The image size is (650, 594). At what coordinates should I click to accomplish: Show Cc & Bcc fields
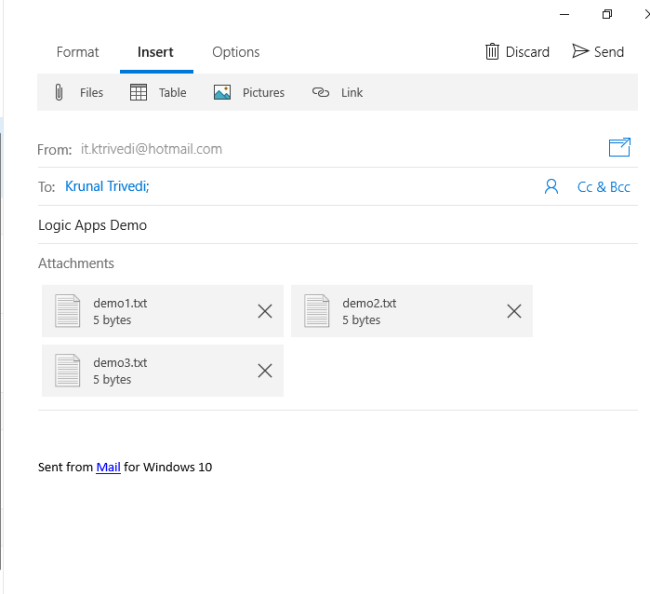604,187
